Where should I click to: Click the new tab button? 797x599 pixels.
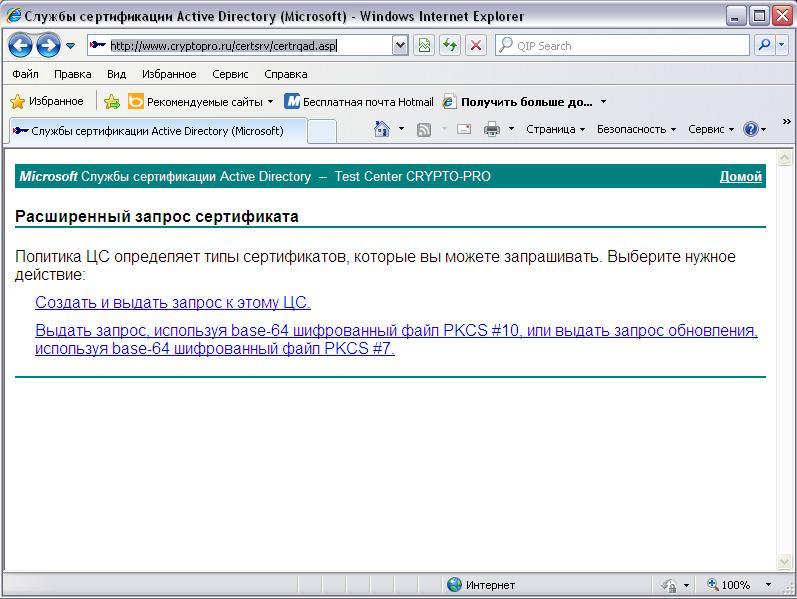[321, 131]
